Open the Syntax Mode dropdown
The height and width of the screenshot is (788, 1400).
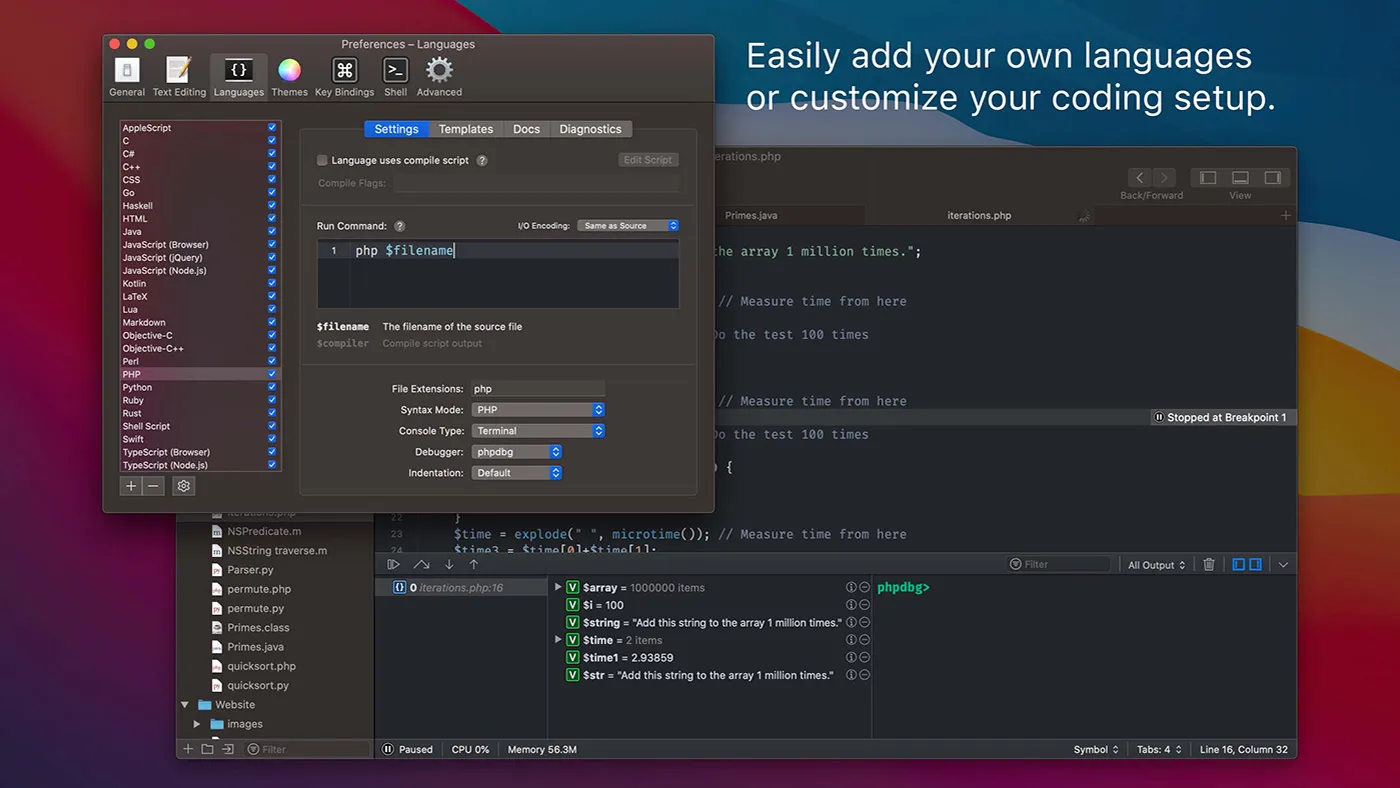tap(537, 409)
